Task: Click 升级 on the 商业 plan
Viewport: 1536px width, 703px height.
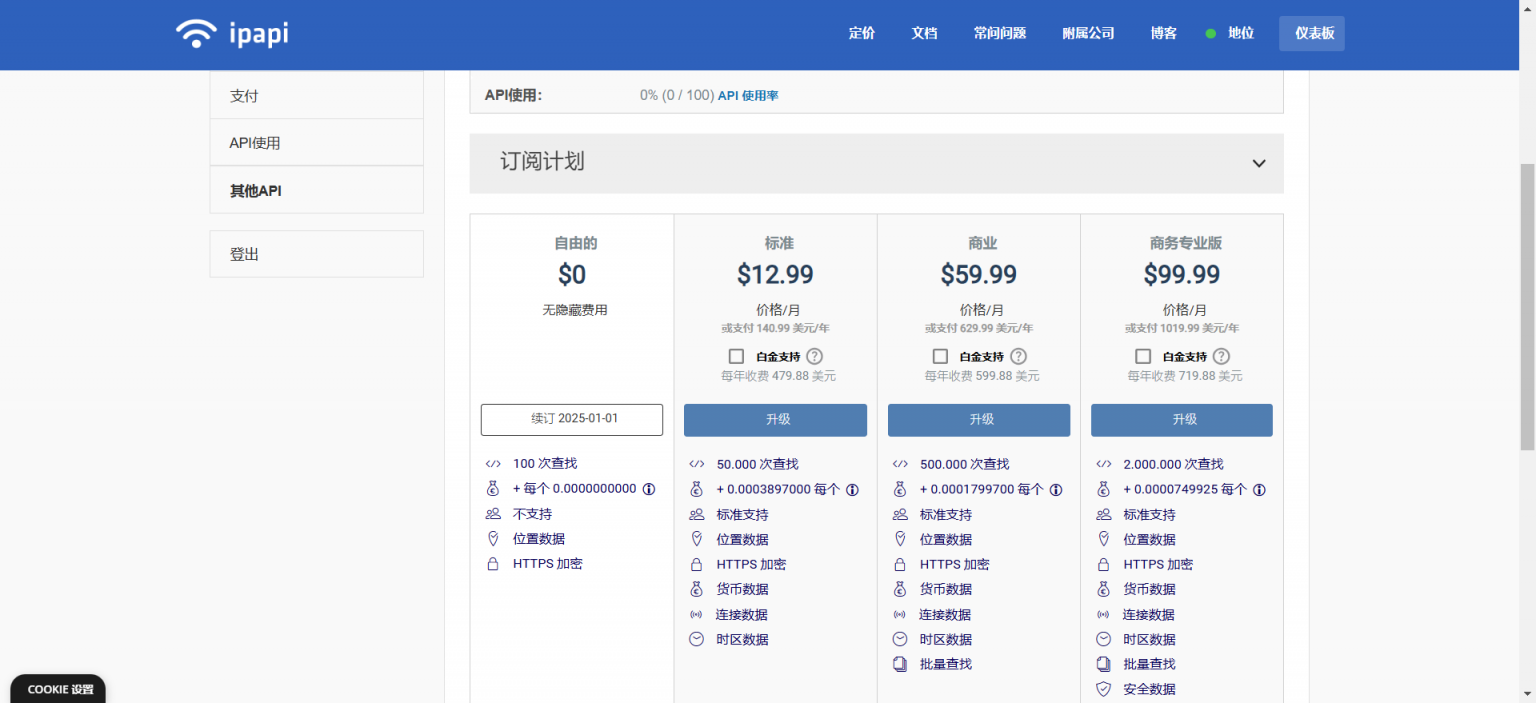Action: click(978, 420)
